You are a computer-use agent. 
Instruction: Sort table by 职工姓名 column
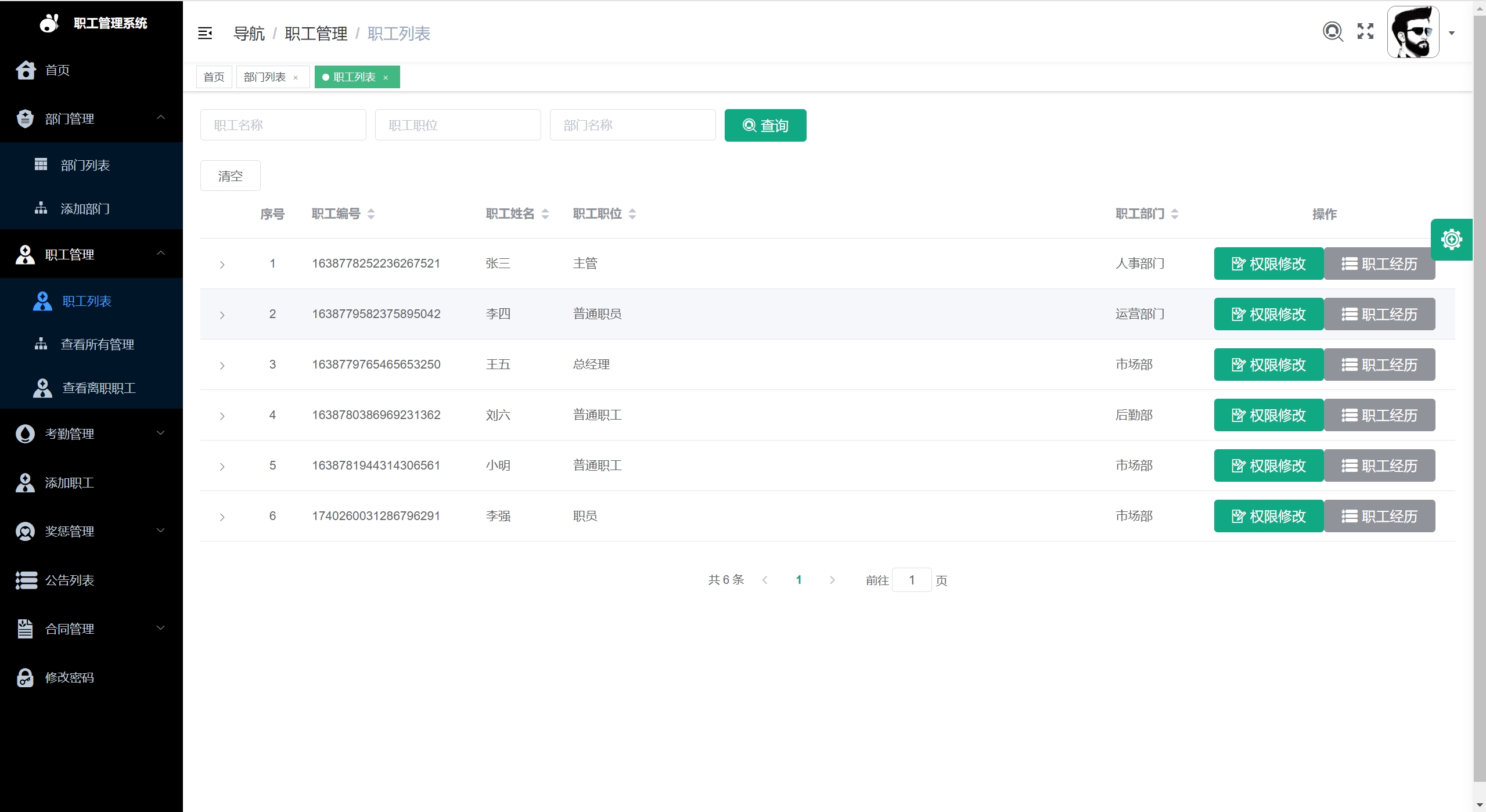click(x=545, y=214)
